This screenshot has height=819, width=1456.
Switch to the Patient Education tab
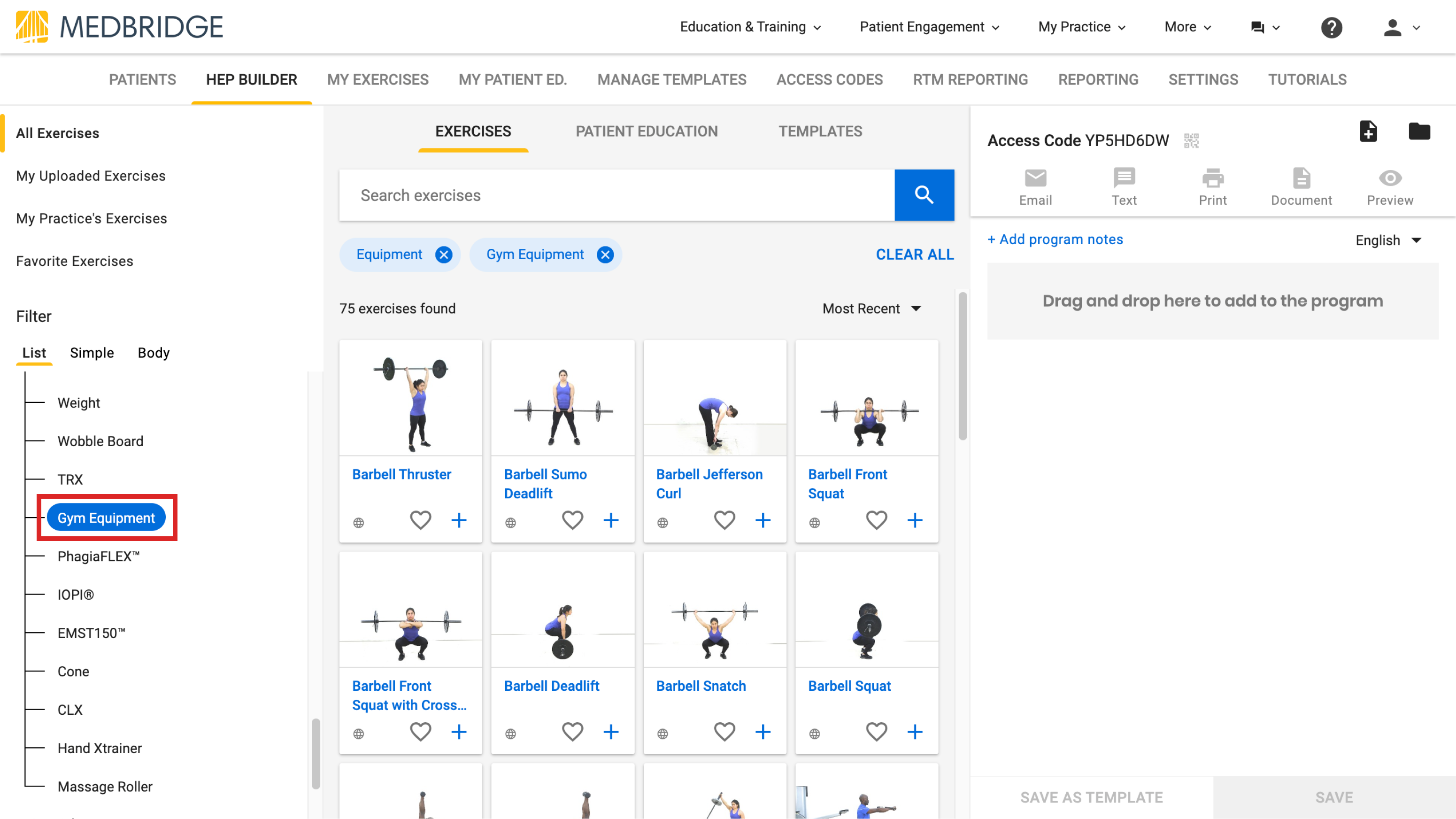pyautogui.click(x=647, y=131)
